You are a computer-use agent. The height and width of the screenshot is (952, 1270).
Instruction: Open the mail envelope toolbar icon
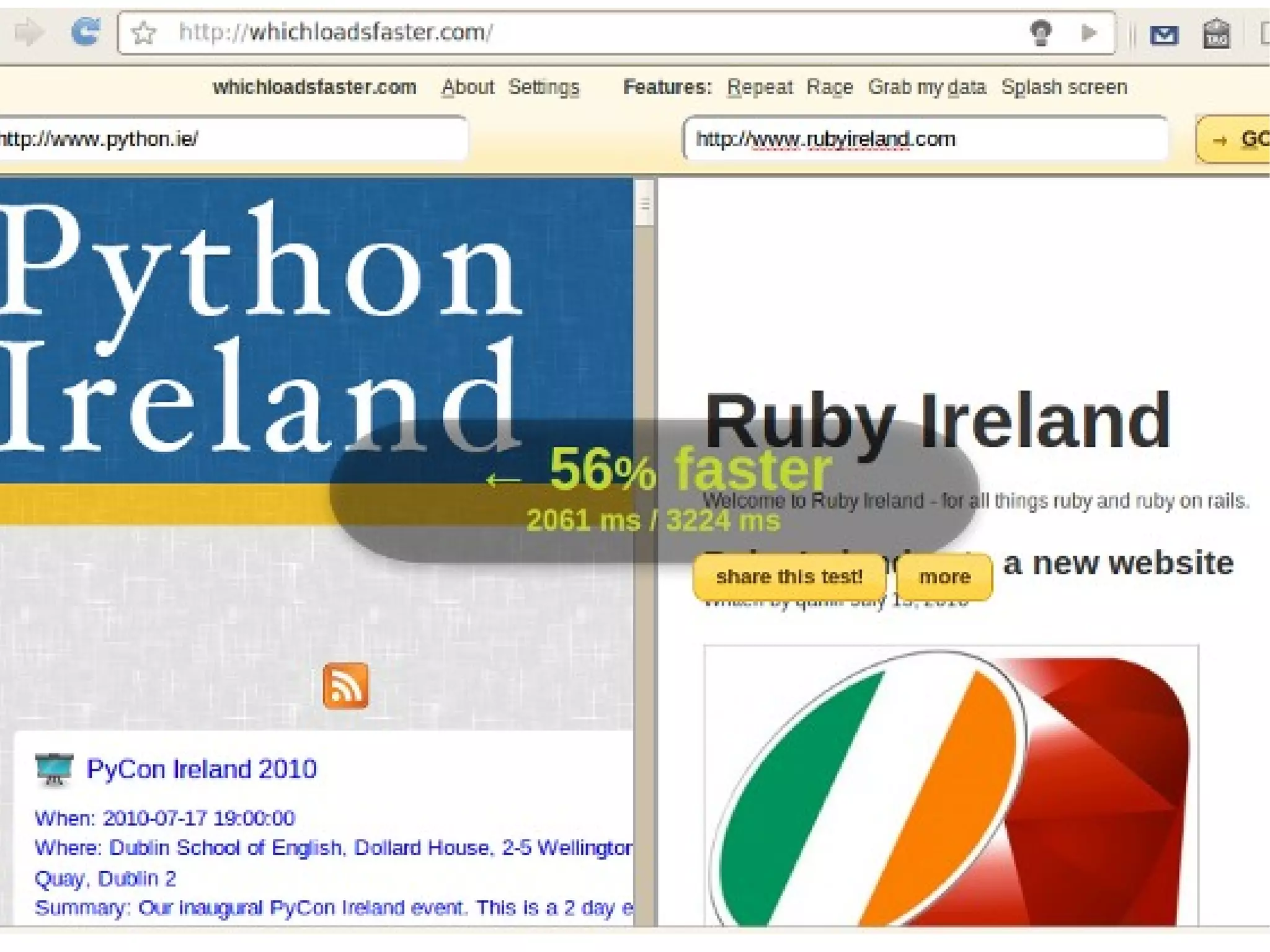(1164, 35)
